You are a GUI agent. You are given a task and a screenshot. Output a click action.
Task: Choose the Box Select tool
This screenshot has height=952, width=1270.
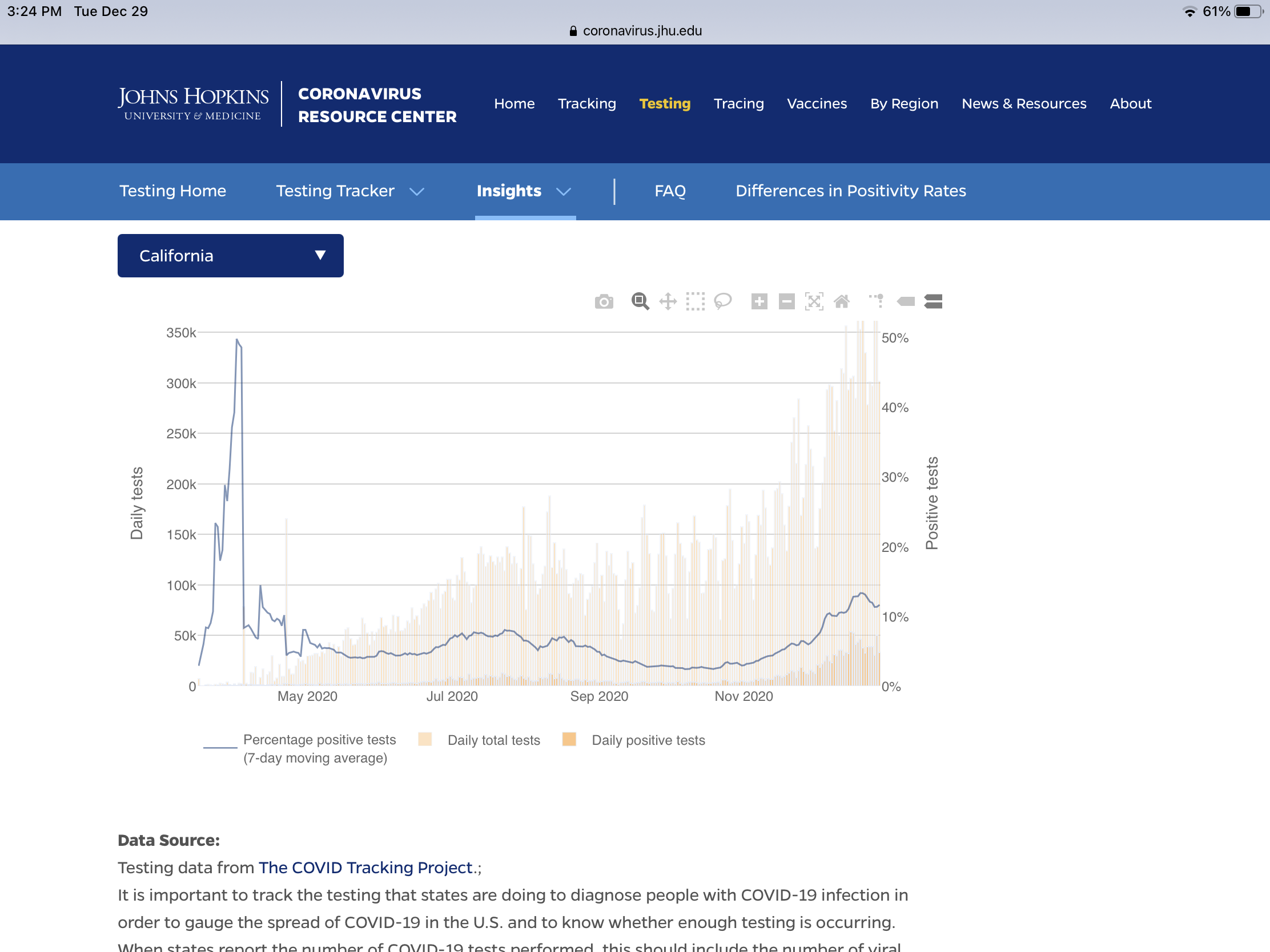coord(695,301)
